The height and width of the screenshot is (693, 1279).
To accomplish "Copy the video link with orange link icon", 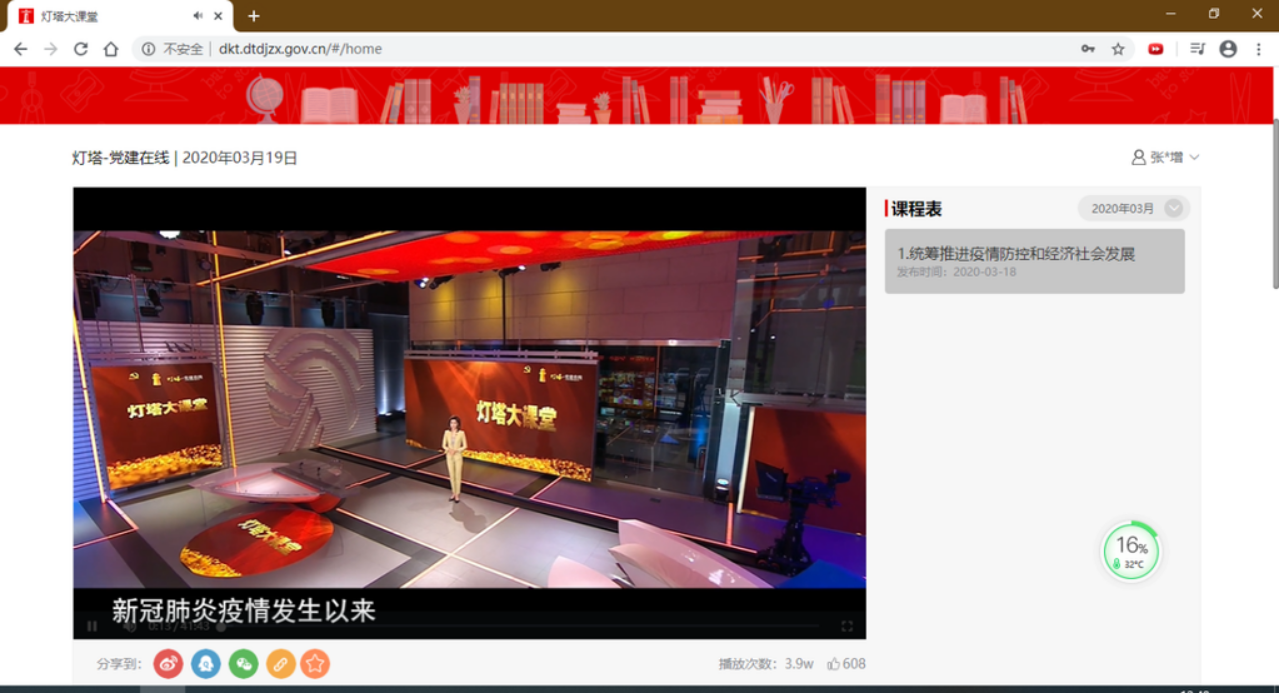I will click(x=280, y=663).
